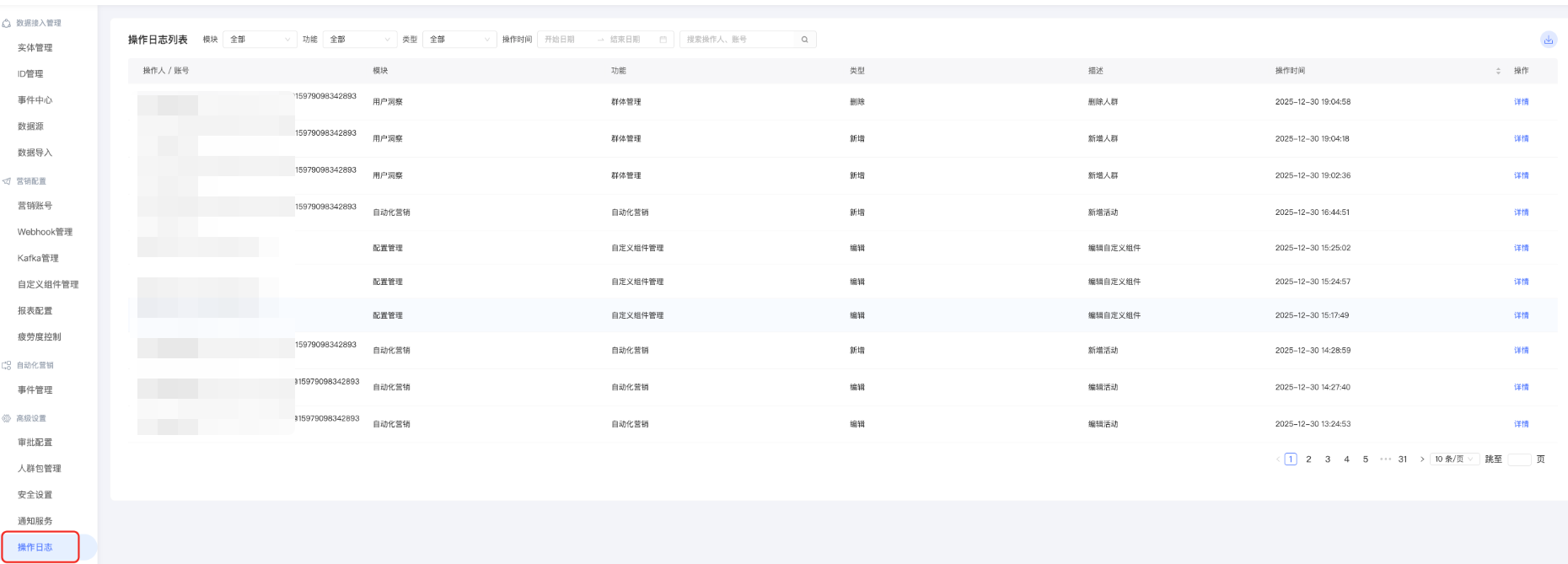The width and height of the screenshot is (1568, 564).
Task: Click the 高级设置 gear icon
Action: click(x=7, y=418)
